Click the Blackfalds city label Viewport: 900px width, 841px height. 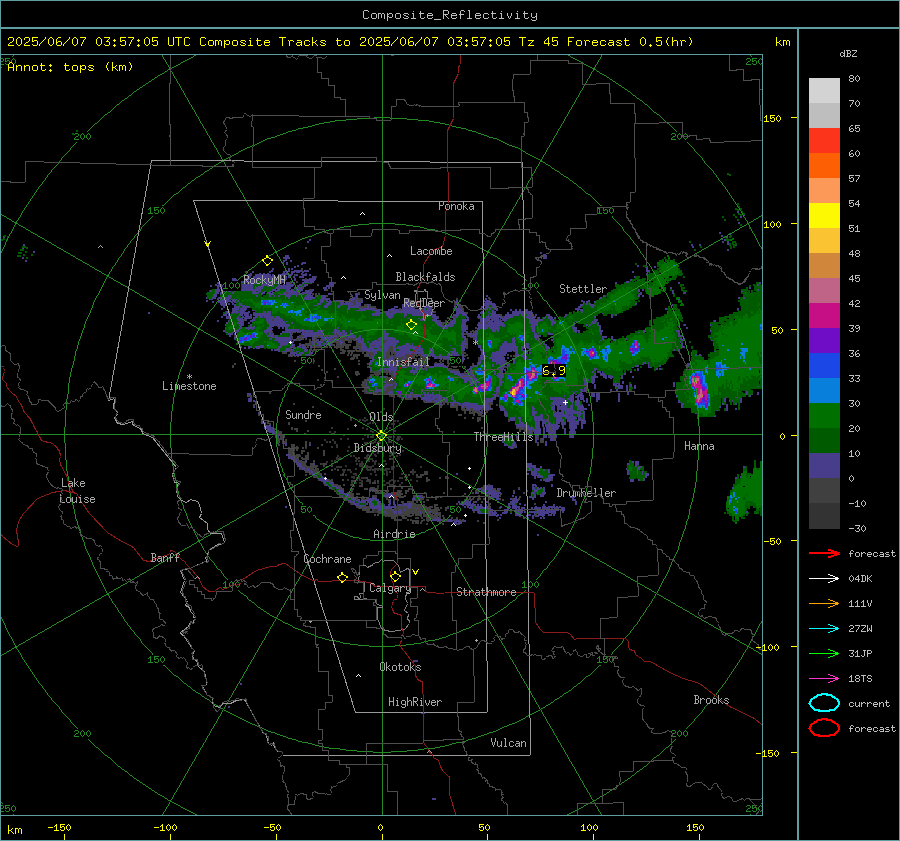[x=425, y=277]
